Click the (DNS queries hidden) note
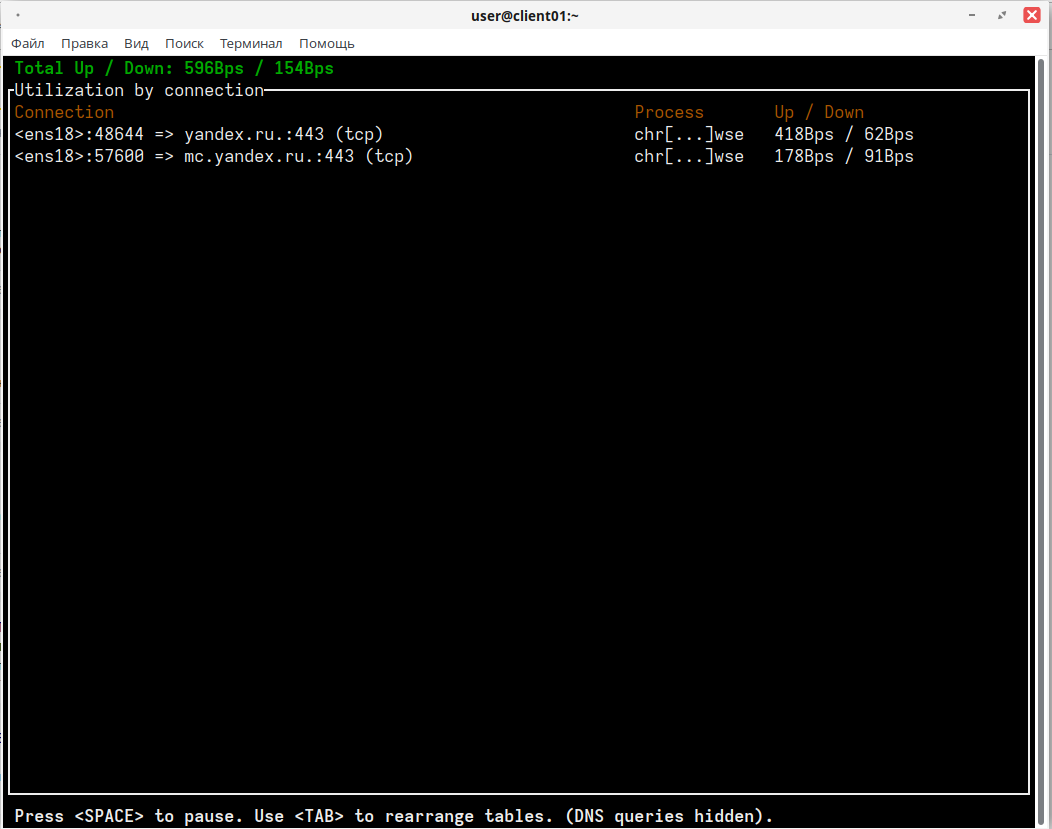 tap(669, 816)
